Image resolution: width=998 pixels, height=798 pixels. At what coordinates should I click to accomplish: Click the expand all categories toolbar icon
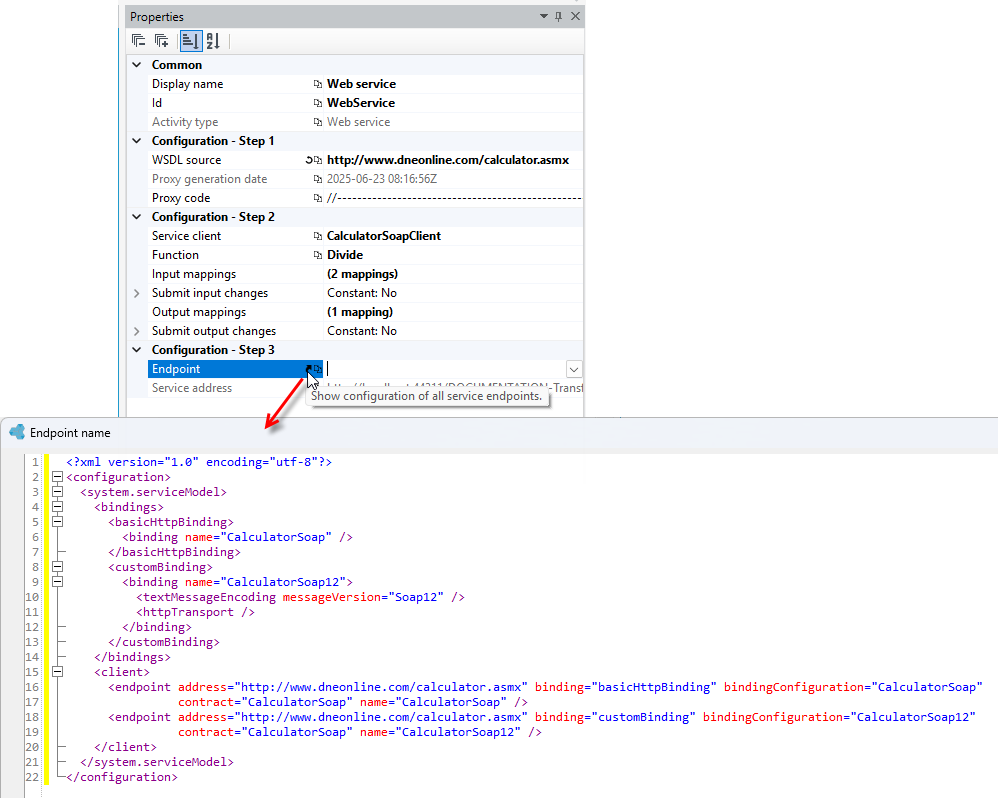[x=162, y=41]
